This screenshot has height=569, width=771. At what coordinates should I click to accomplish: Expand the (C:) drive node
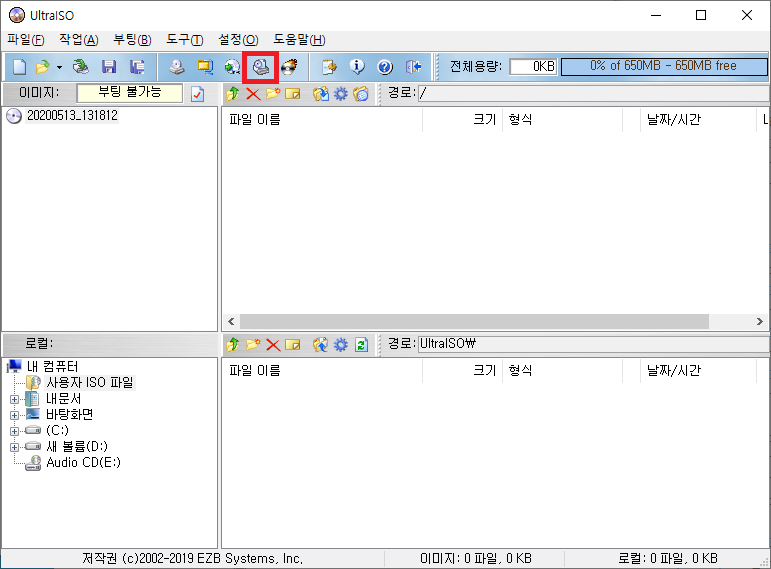(14, 431)
